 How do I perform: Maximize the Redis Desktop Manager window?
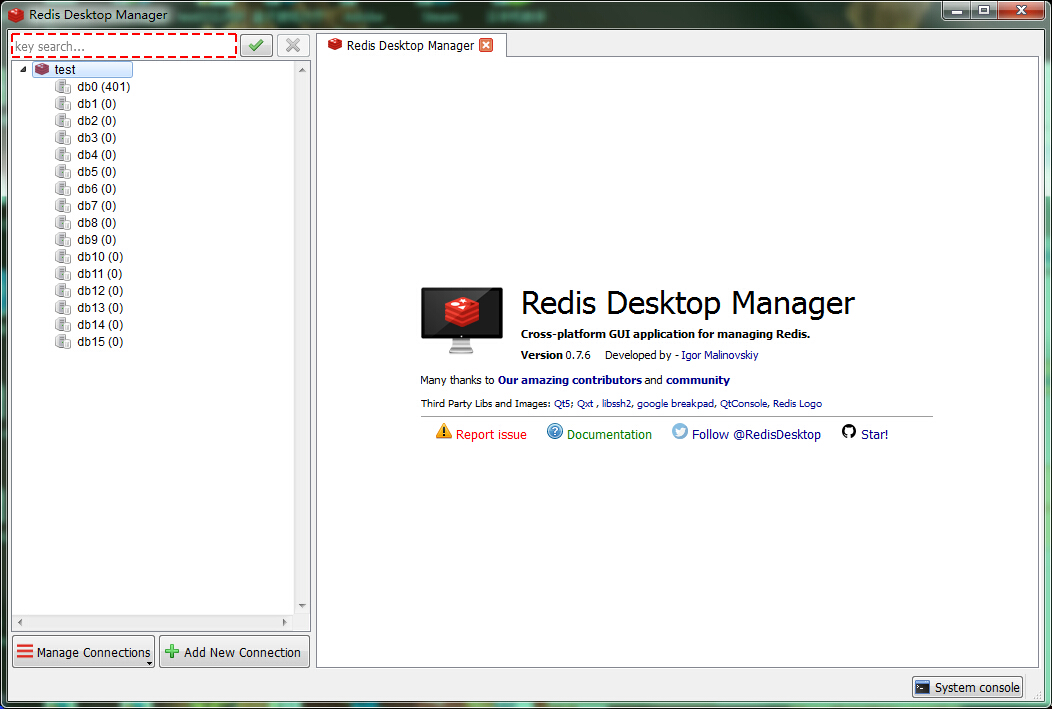[984, 10]
